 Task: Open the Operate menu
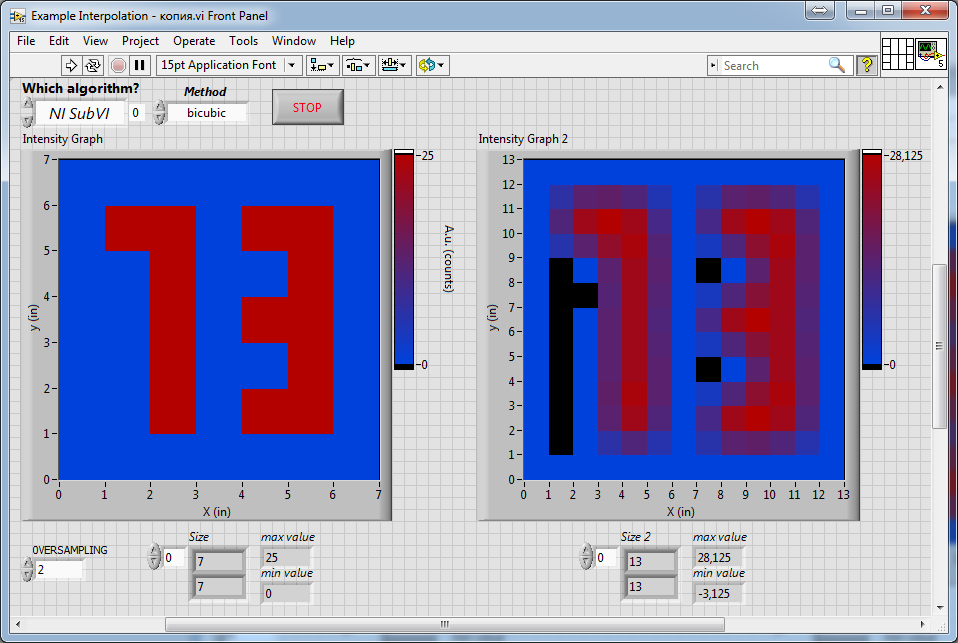[194, 41]
